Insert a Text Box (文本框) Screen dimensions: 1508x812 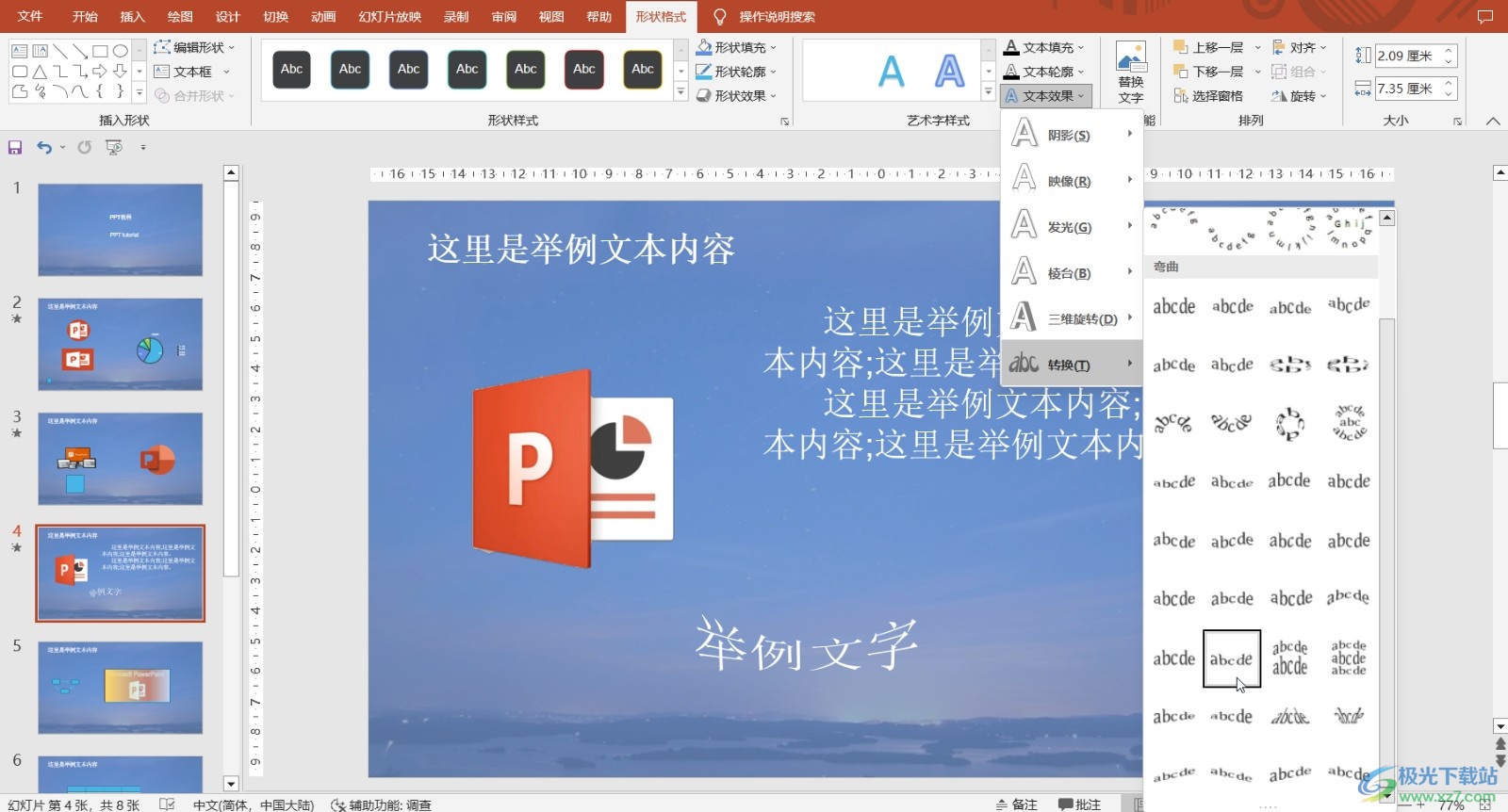pos(192,72)
